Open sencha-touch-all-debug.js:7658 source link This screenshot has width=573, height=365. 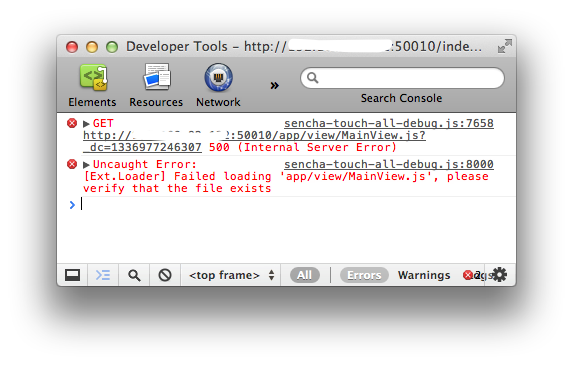(x=389, y=123)
